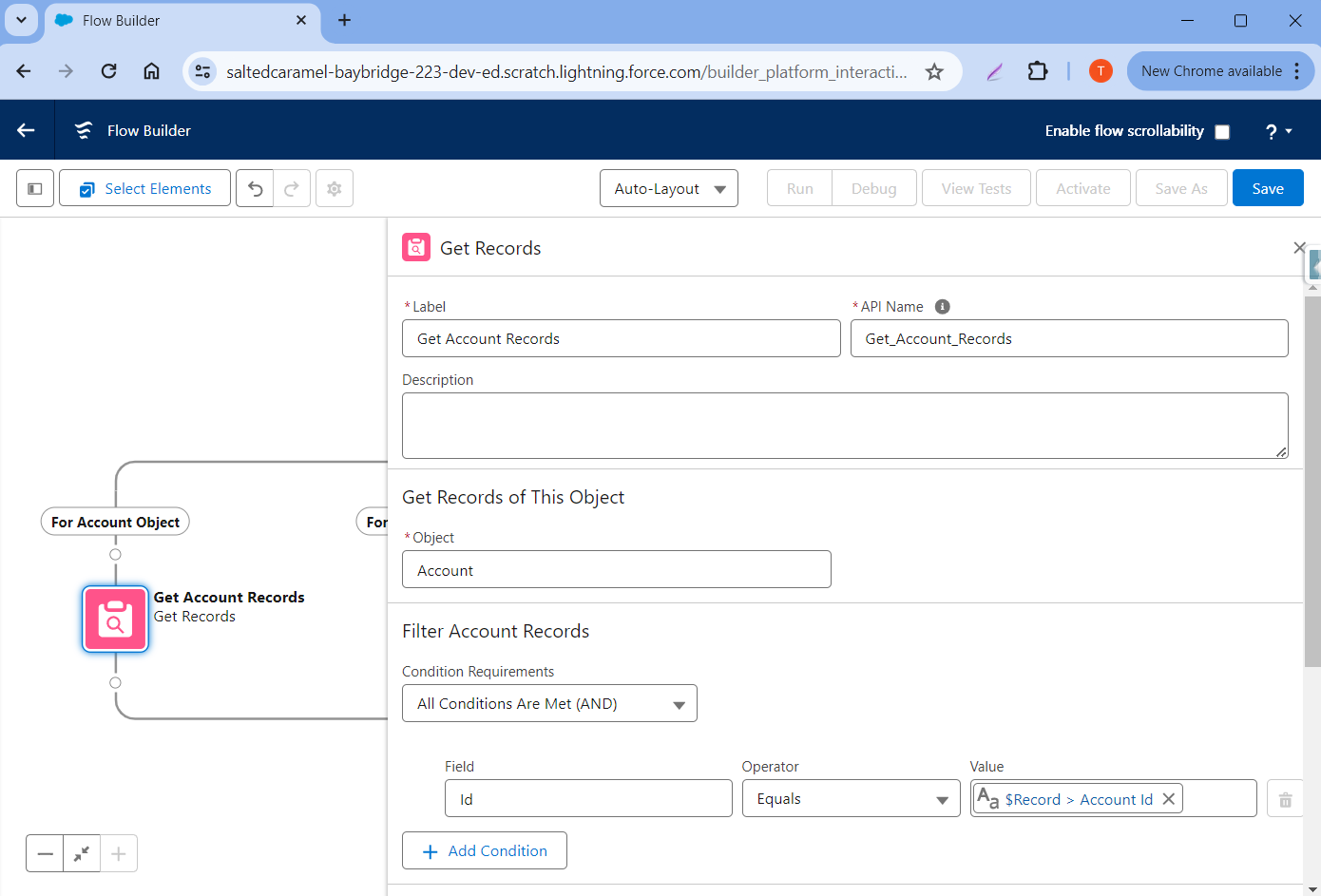Viewport: 1321px width, 896px height.
Task: Select the For Account Object branch label
Action: pyautogui.click(x=115, y=522)
